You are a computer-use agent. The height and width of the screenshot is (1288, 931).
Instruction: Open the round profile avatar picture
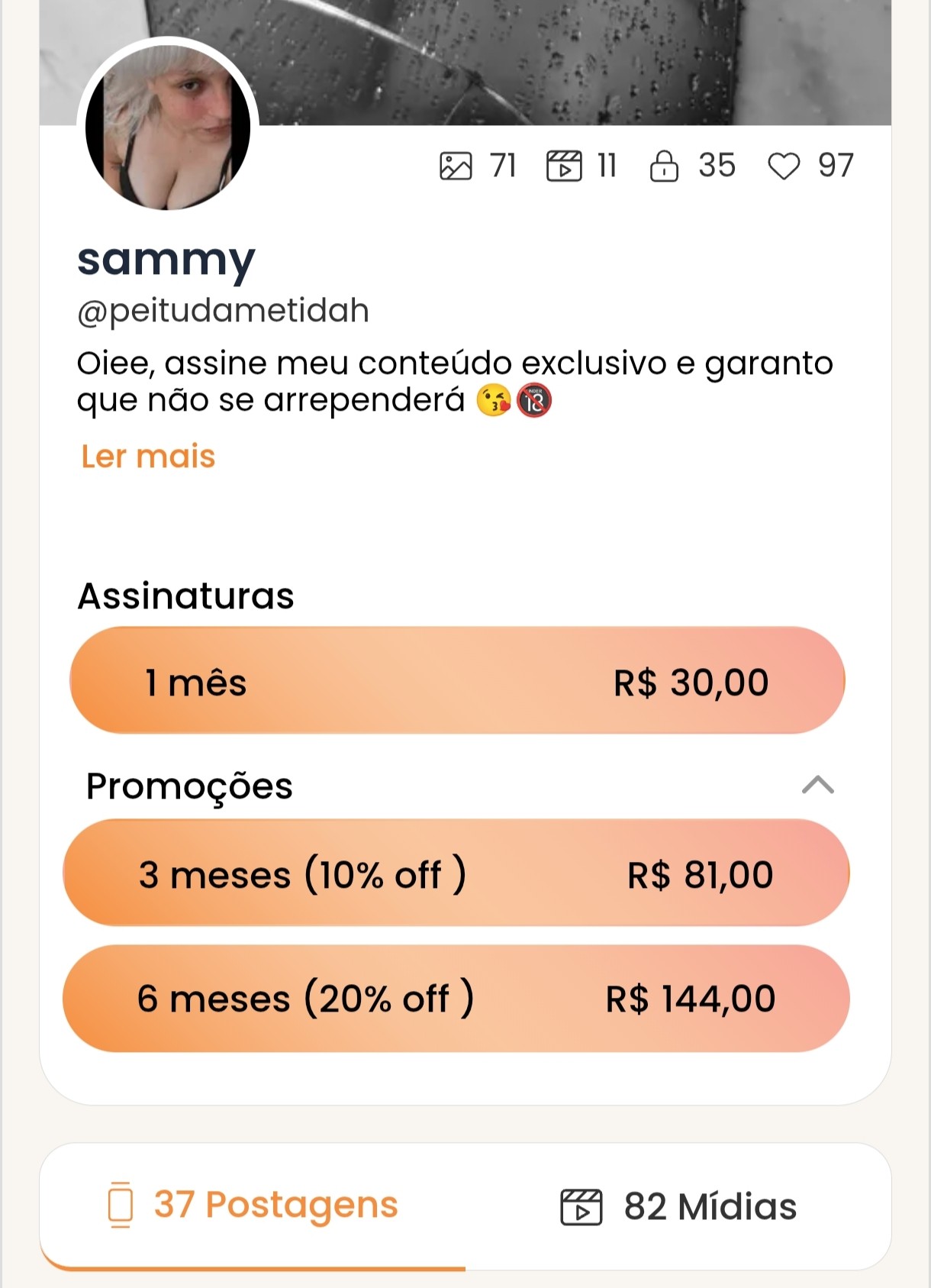168,128
